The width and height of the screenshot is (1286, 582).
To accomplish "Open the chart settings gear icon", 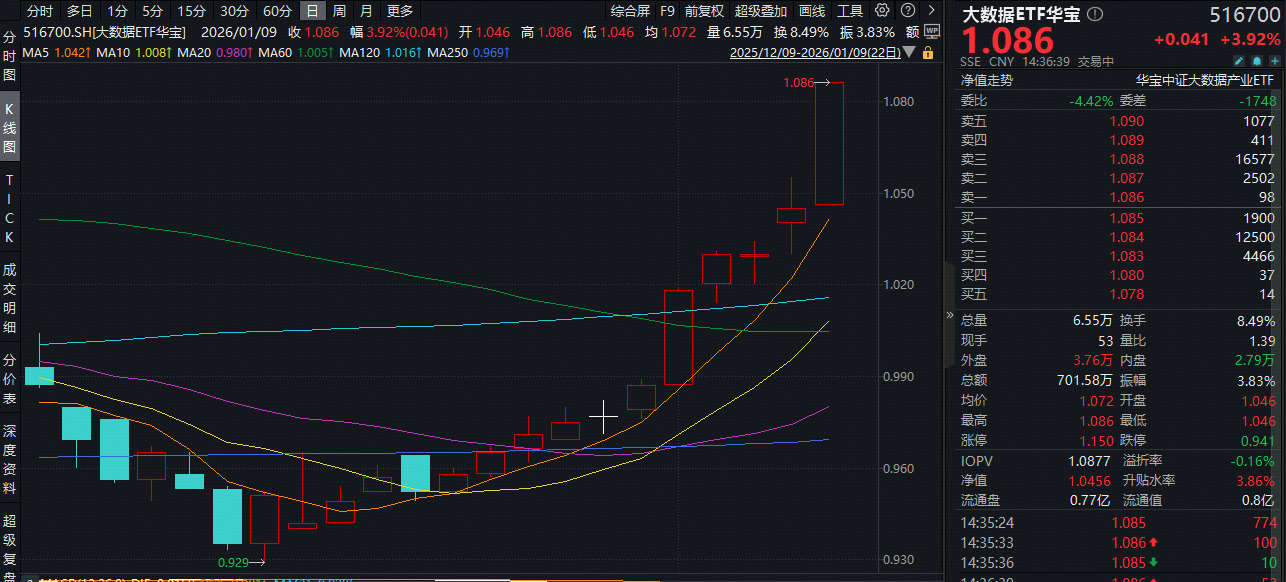I will click(881, 11).
